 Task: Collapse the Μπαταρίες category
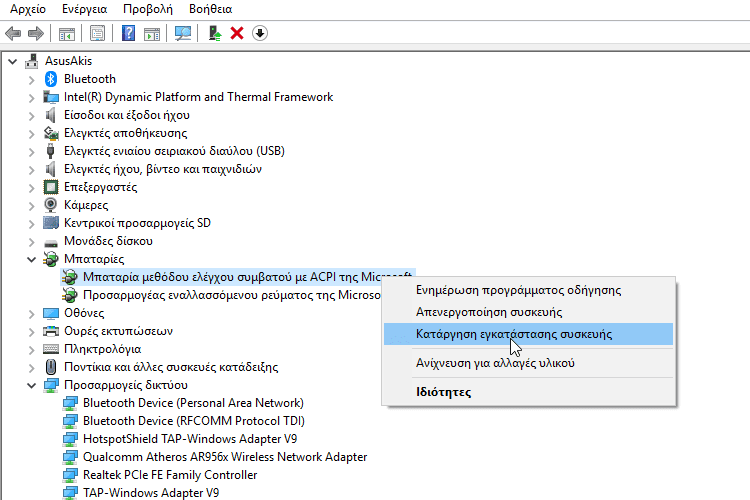click(32, 260)
